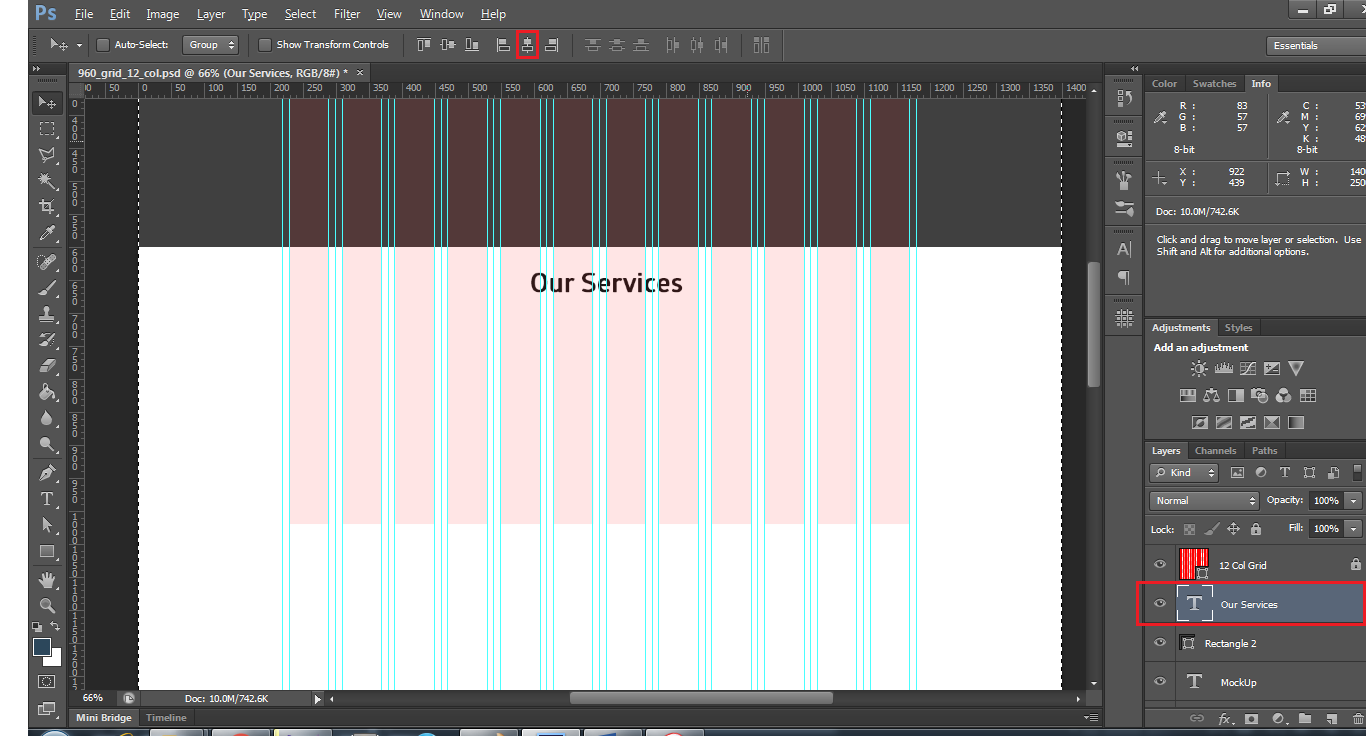Select the Eyedropper tool in toolbox

[47, 234]
